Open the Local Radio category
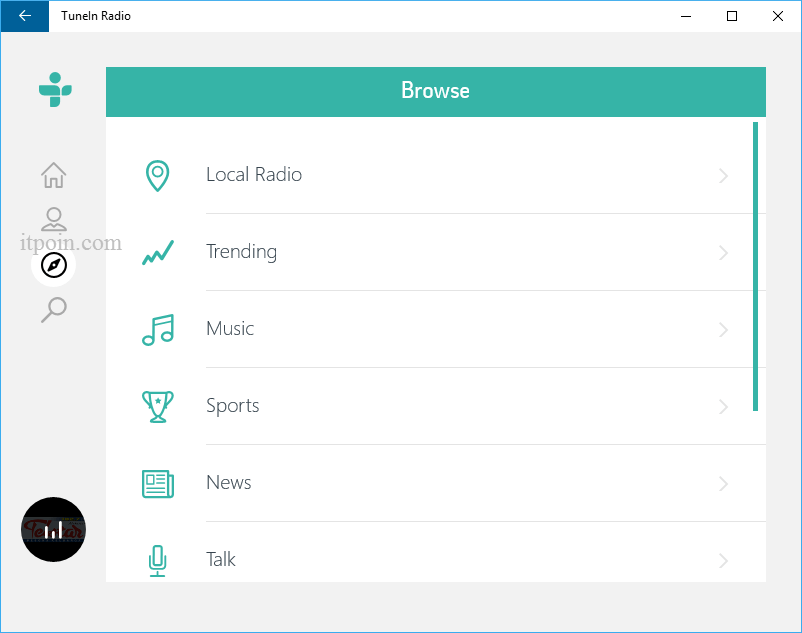 click(x=436, y=175)
